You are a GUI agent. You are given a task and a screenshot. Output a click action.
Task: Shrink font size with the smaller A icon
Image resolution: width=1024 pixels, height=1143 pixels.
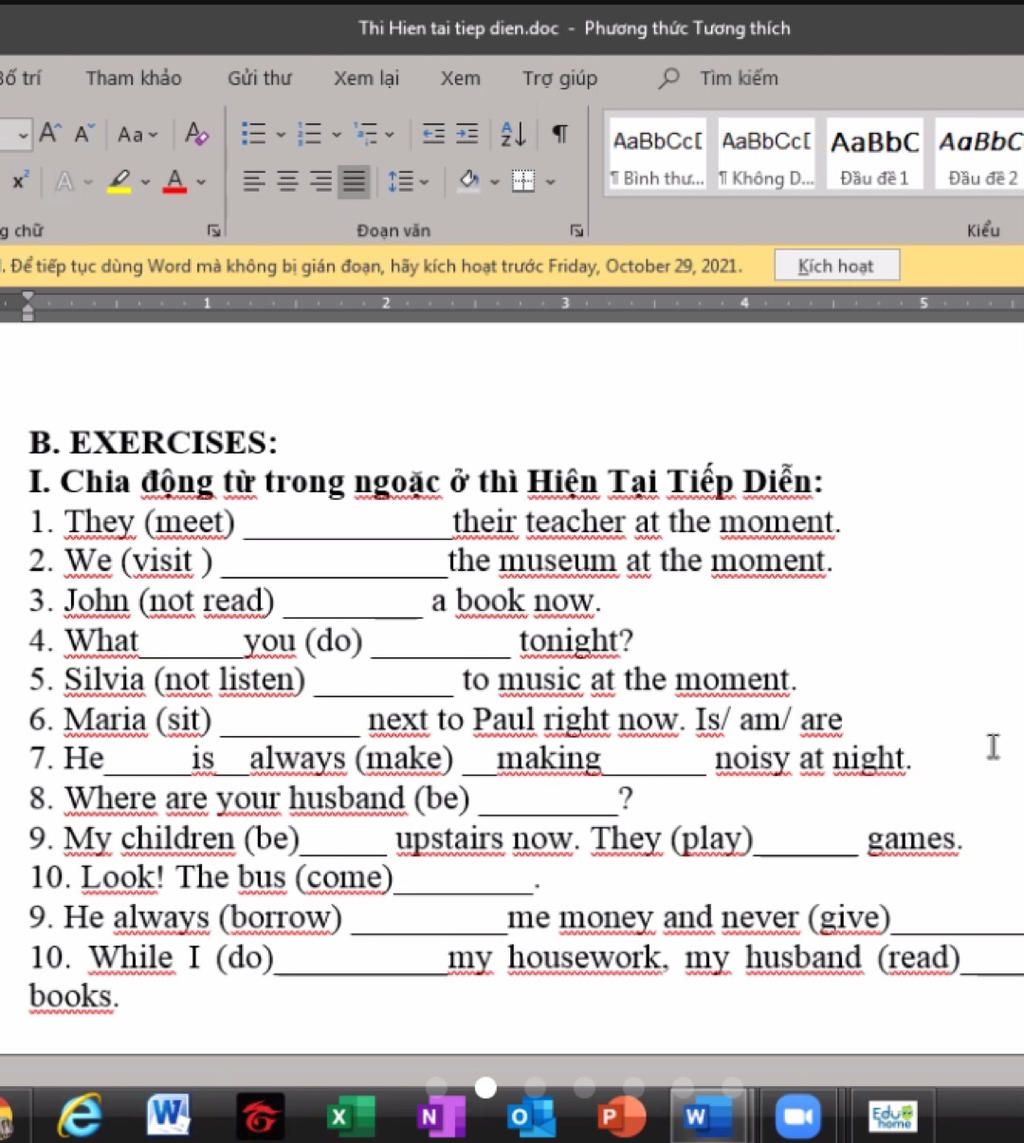84,133
